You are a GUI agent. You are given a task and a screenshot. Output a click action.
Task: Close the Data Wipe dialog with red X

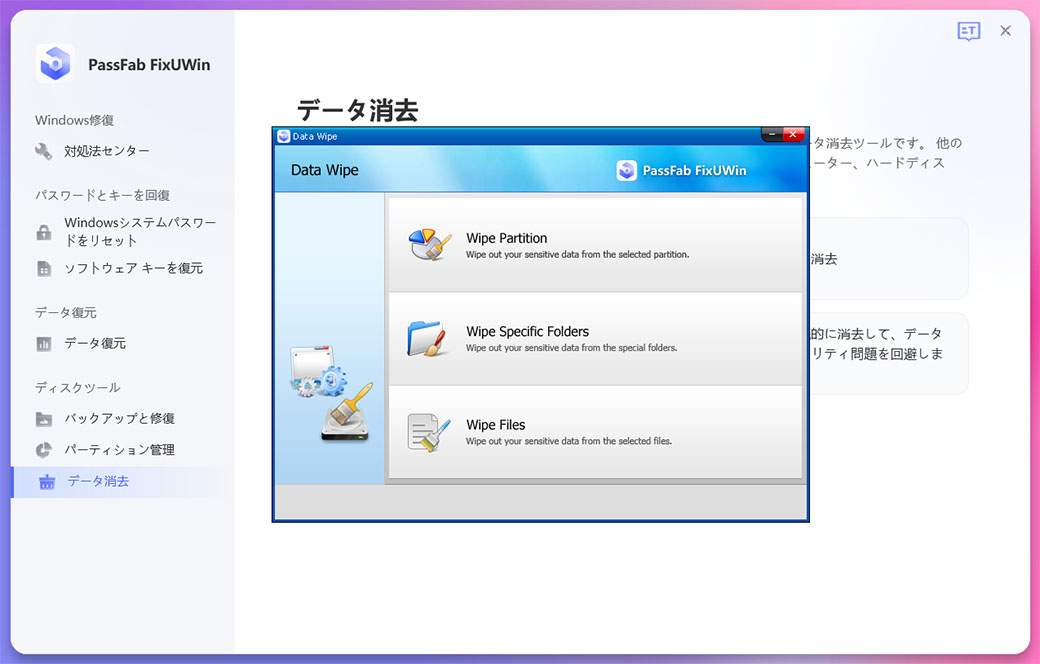tap(794, 135)
